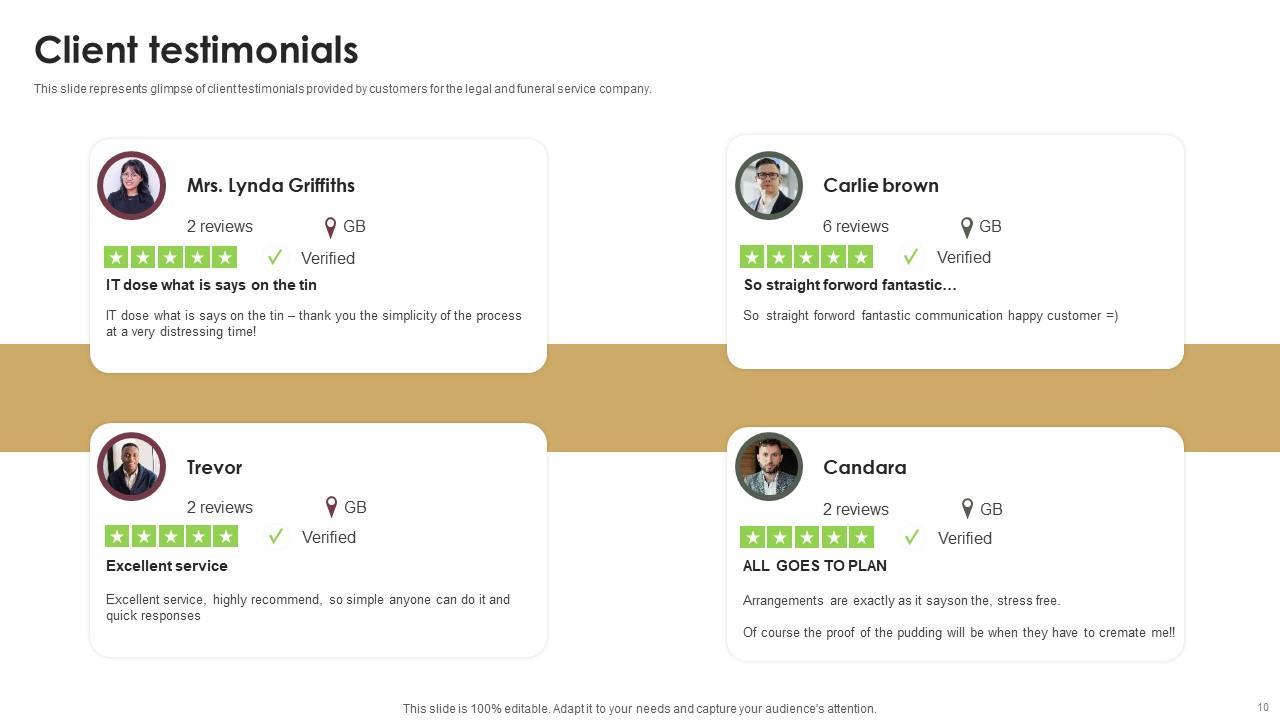Select the "Excellent service" review heading
This screenshot has height=720, width=1280.
(167, 566)
